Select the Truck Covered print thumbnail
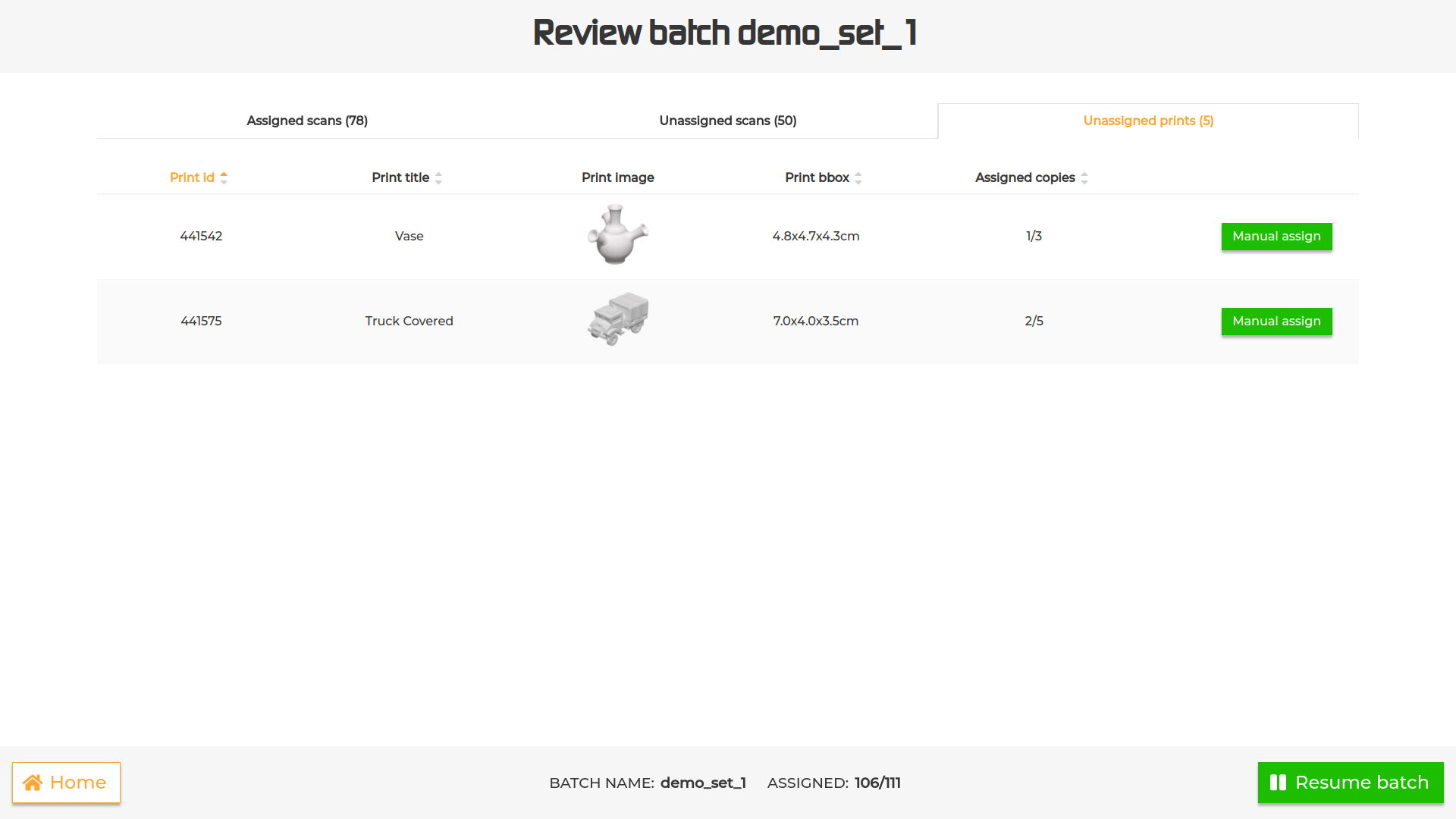This screenshot has height=819, width=1456. pyautogui.click(x=617, y=319)
